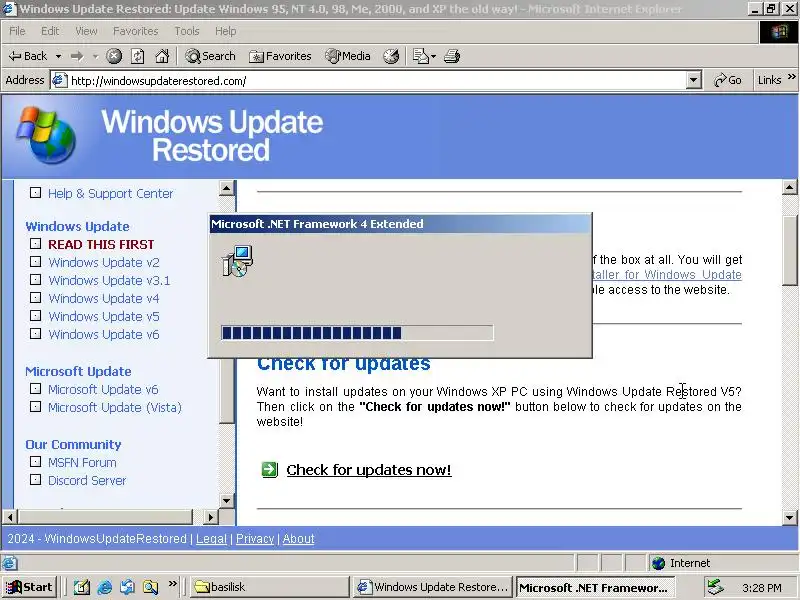Click the page icon in Address bar
The height and width of the screenshot is (600, 800).
tap(60, 81)
